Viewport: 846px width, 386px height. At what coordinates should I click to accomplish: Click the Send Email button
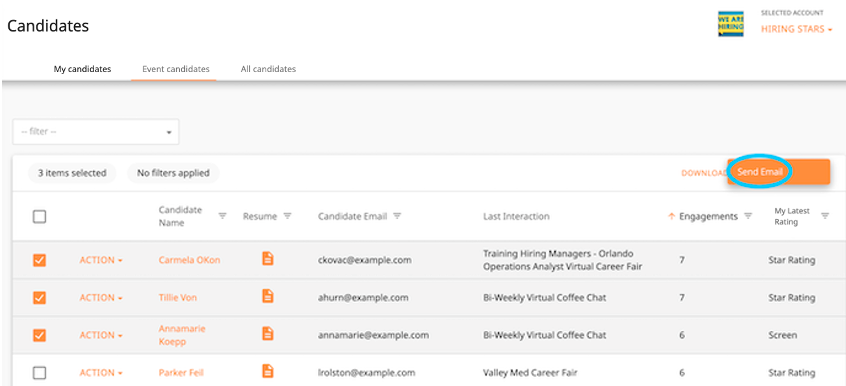778,172
